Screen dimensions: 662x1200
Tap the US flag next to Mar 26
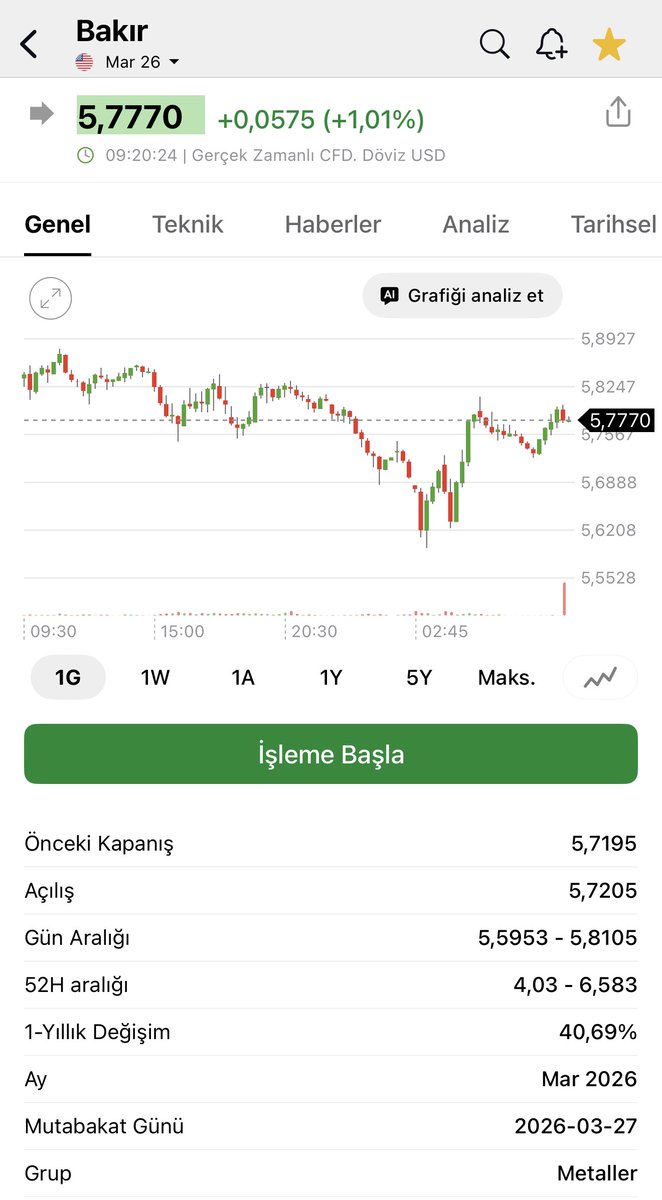pyautogui.click(x=85, y=62)
